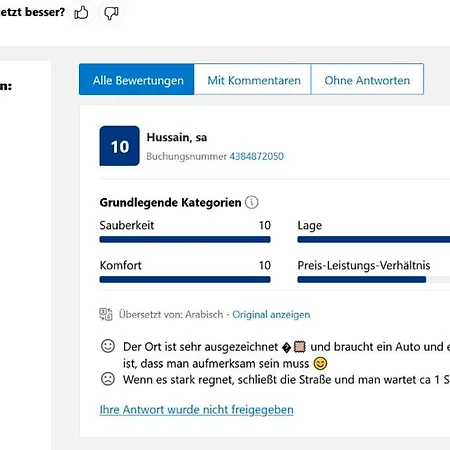
Task: Click the thumbs down feedback icon
Action: (x=111, y=13)
